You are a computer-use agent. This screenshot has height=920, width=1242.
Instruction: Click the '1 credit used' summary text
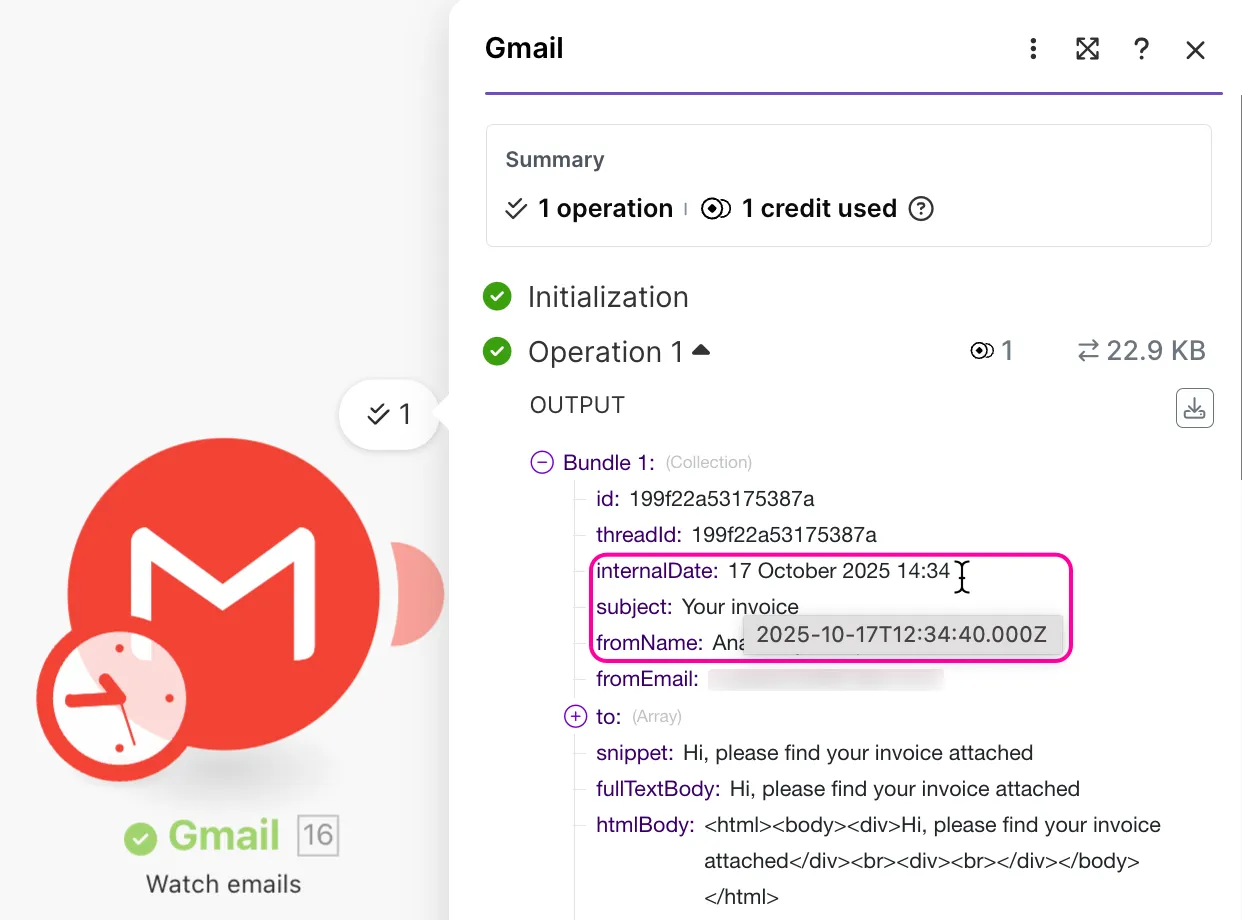(819, 209)
